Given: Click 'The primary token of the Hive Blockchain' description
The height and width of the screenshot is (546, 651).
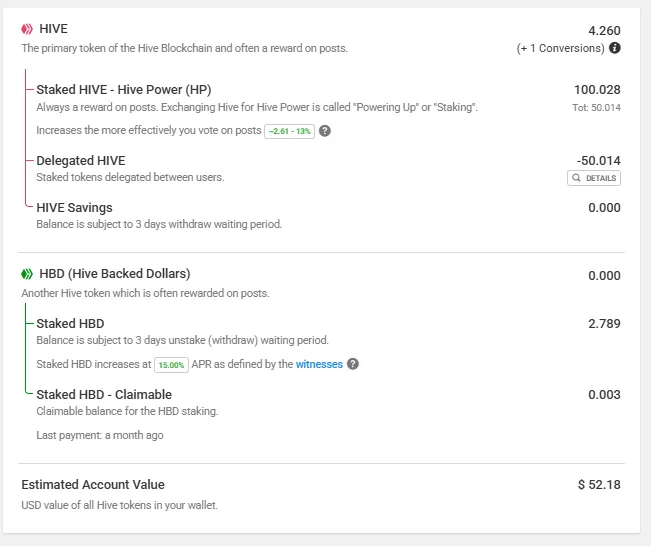Looking at the screenshot, I should click(185, 48).
